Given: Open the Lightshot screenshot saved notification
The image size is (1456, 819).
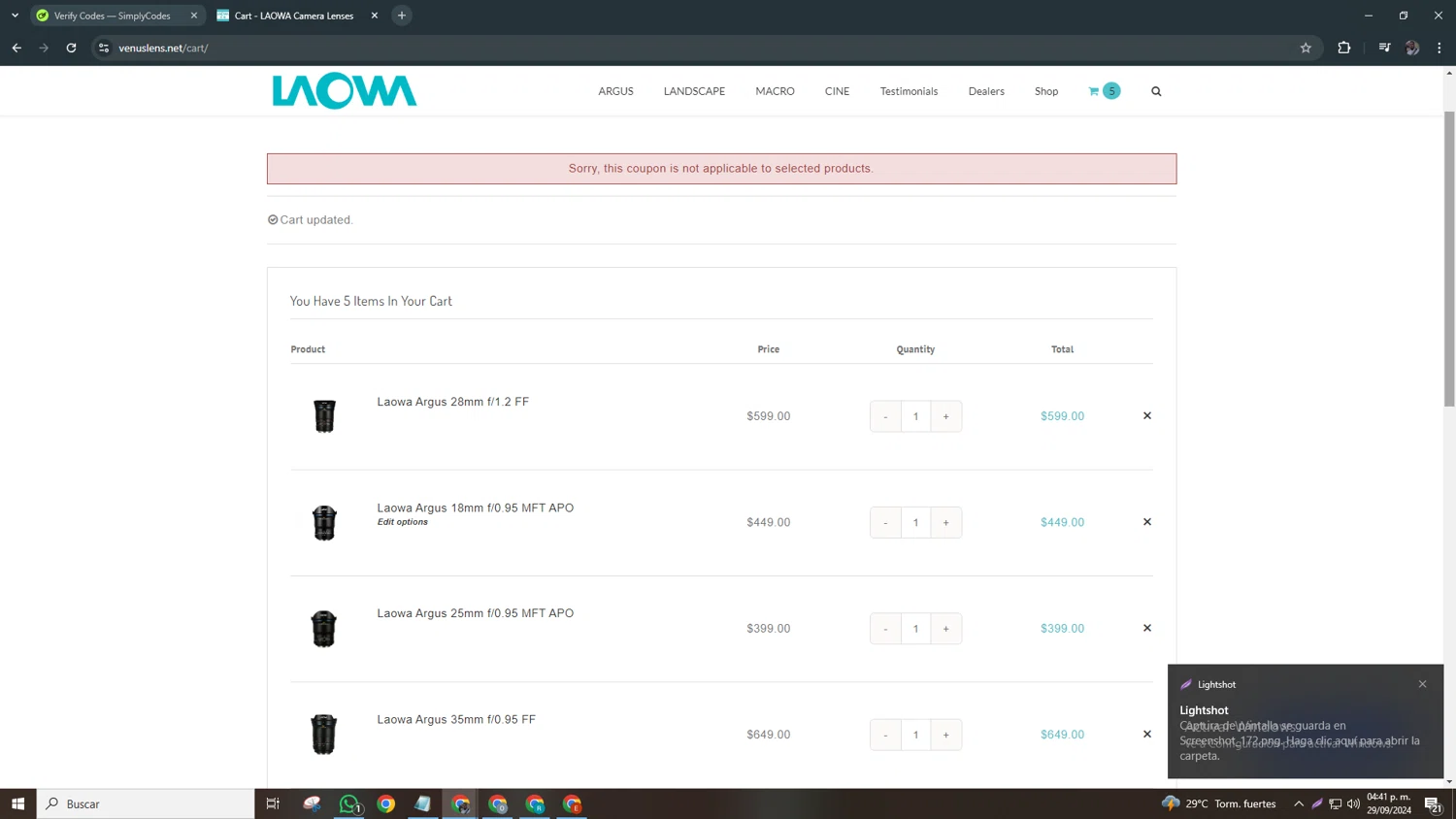Looking at the screenshot, I should click(x=1306, y=721).
